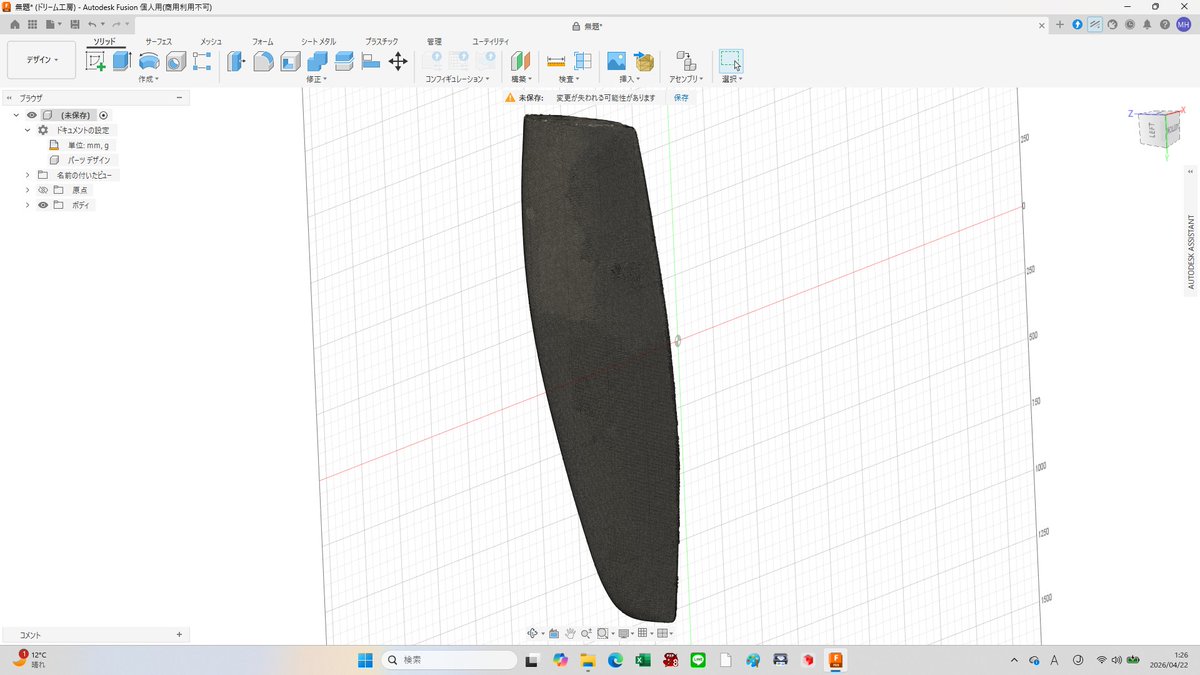Select the Insert Image (canvas) icon

[x=616, y=61]
